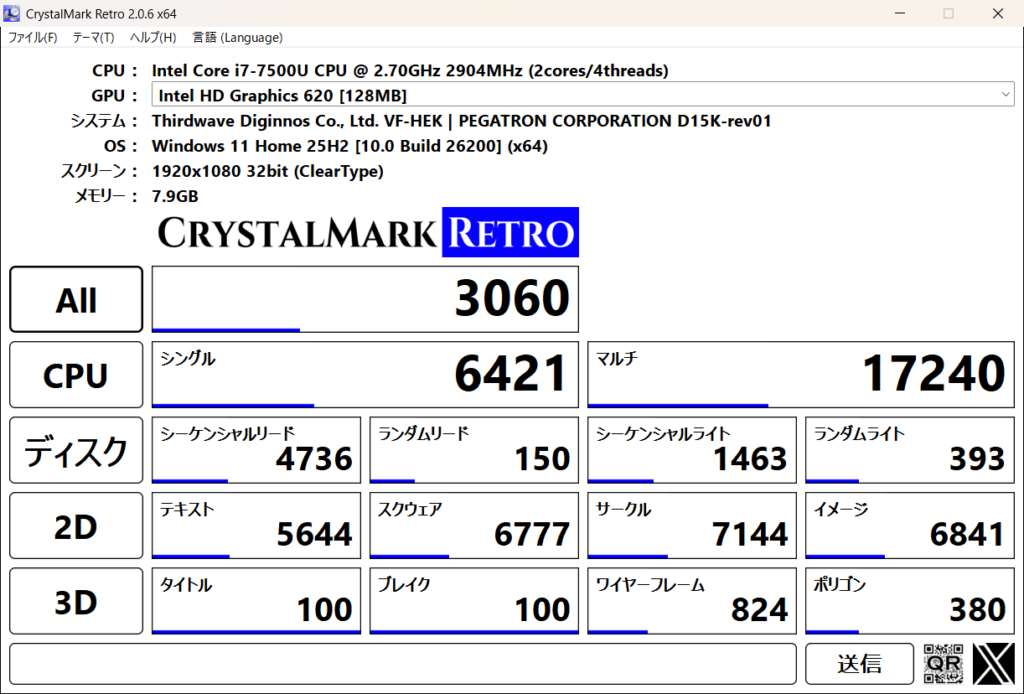
Task: Open the X (Twitter) share icon
Action: [993, 663]
